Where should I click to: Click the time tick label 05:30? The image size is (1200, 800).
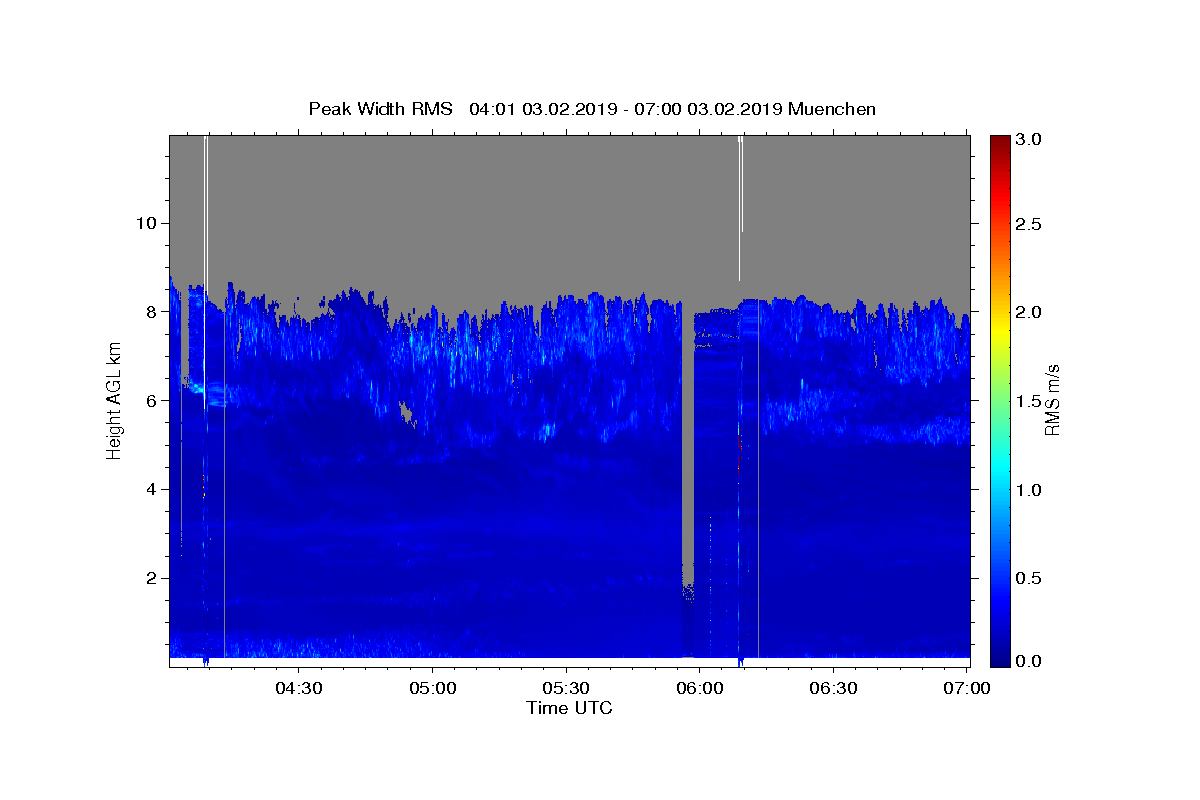pyautogui.click(x=566, y=688)
